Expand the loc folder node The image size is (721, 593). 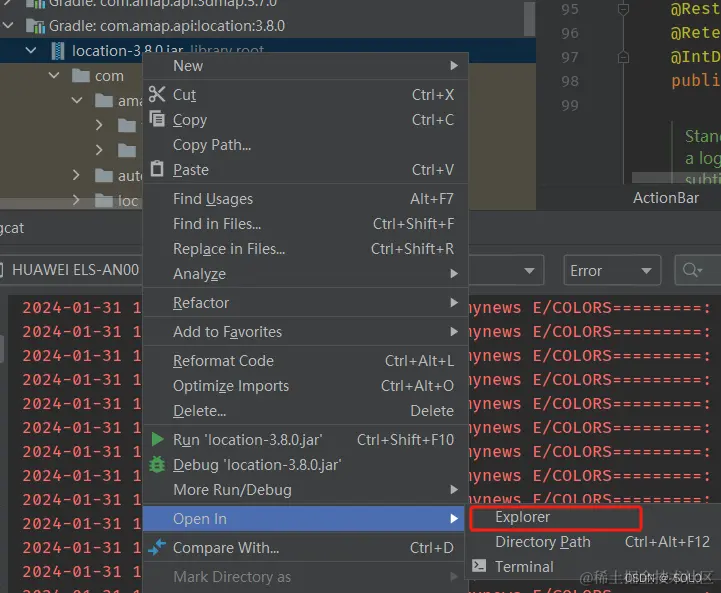[x=76, y=200]
